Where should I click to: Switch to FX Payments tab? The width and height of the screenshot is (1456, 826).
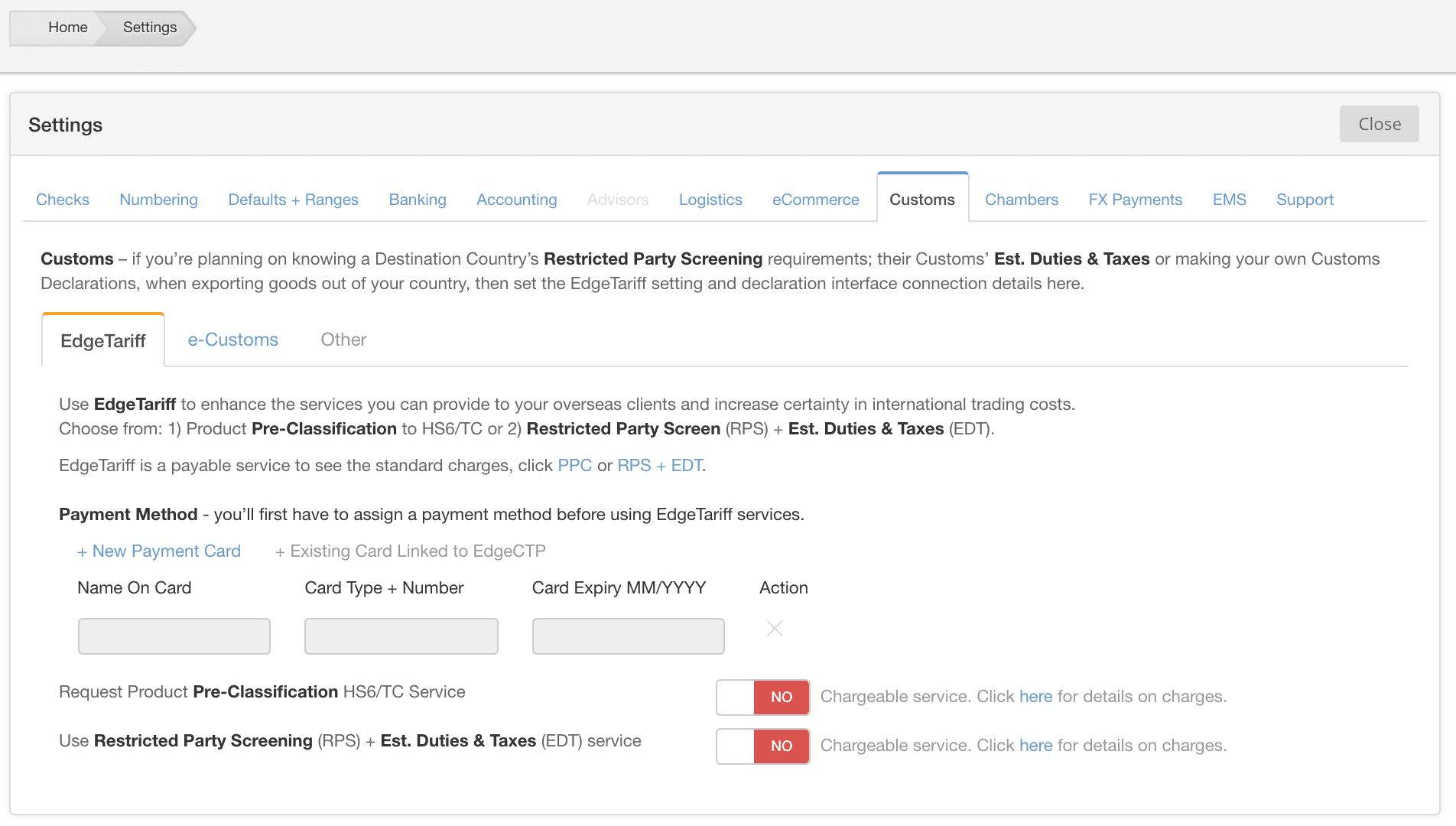point(1136,200)
